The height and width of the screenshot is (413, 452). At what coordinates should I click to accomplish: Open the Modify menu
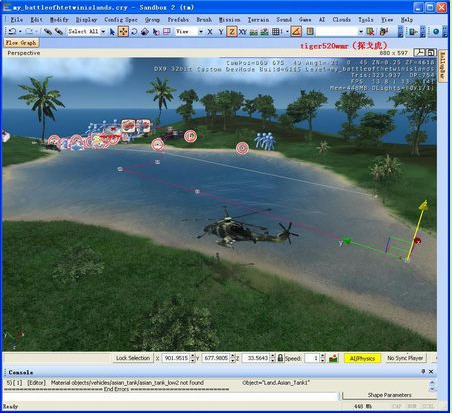[59, 20]
